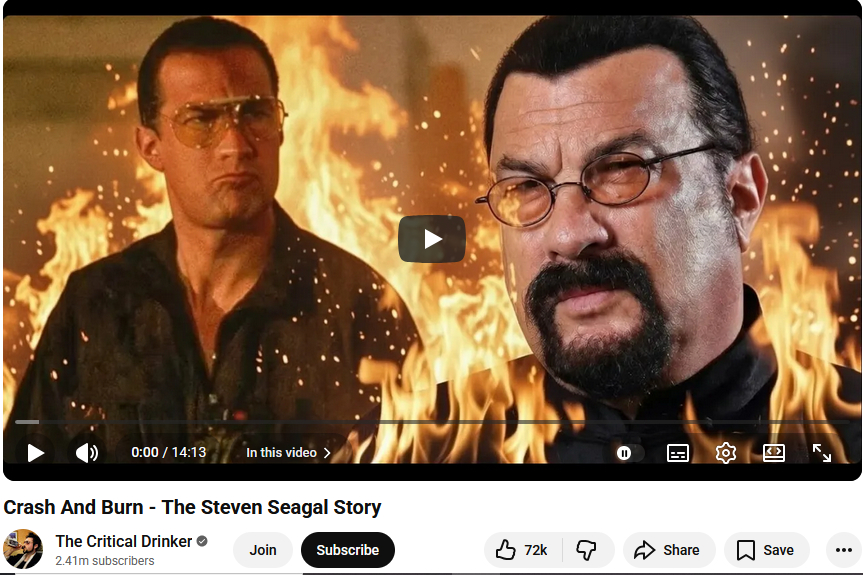Screen dimensions: 863x575
Task: Start playback with the control bar play icon
Action: point(36,453)
